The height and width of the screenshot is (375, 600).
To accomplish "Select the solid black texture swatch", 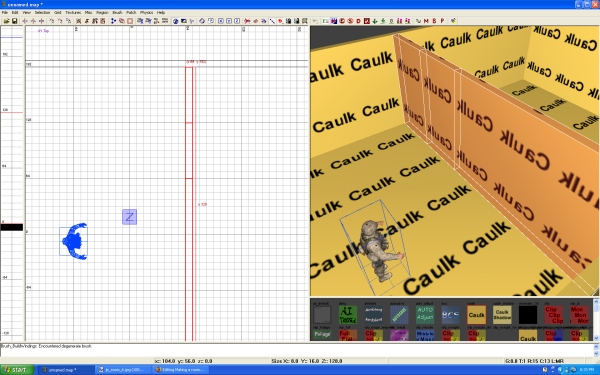I will [528, 315].
